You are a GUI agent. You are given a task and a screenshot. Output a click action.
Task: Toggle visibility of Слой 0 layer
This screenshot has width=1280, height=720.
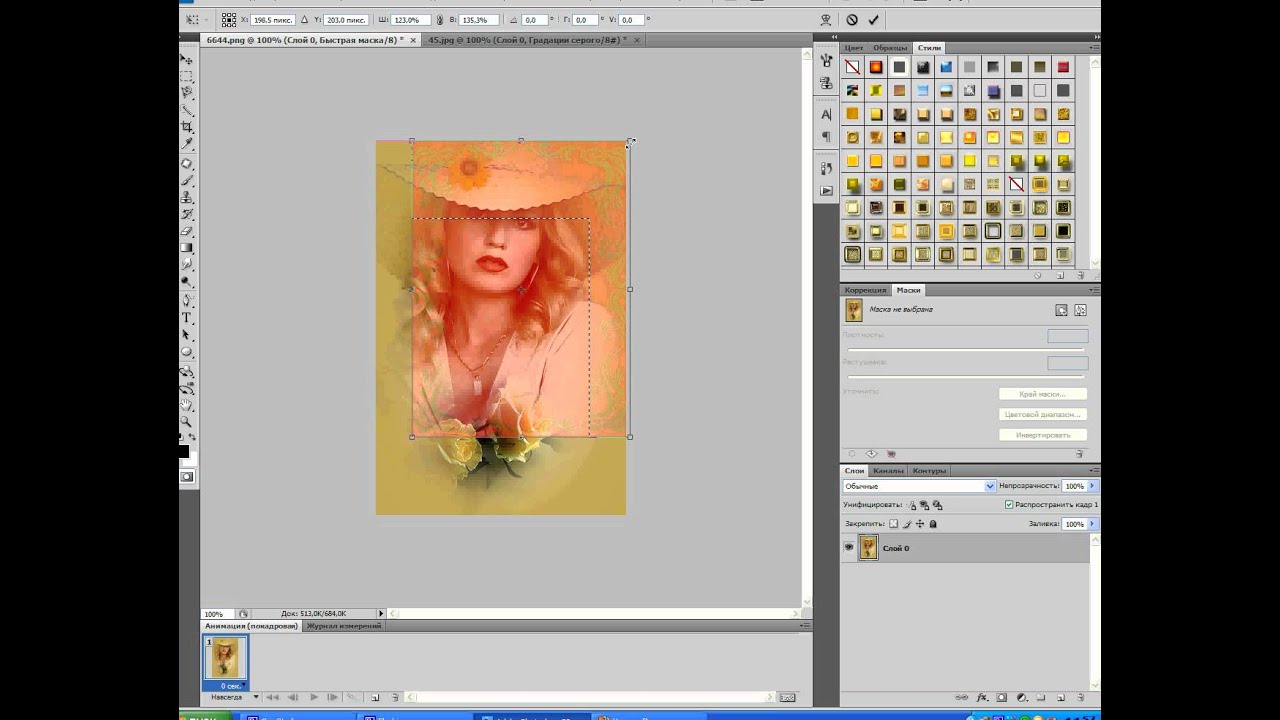point(849,547)
